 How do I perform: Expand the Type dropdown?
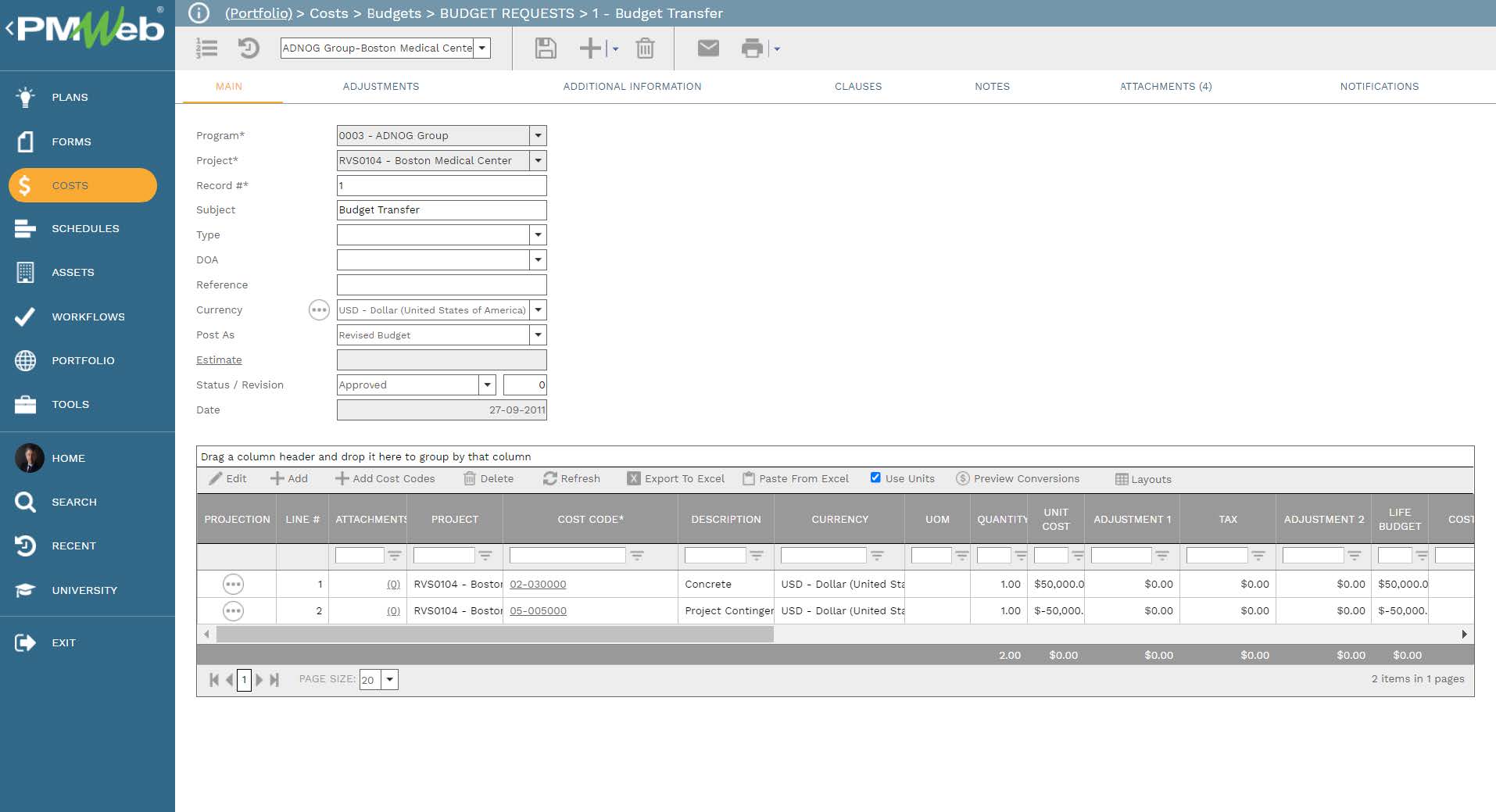pyautogui.click(x=538, y=234)
